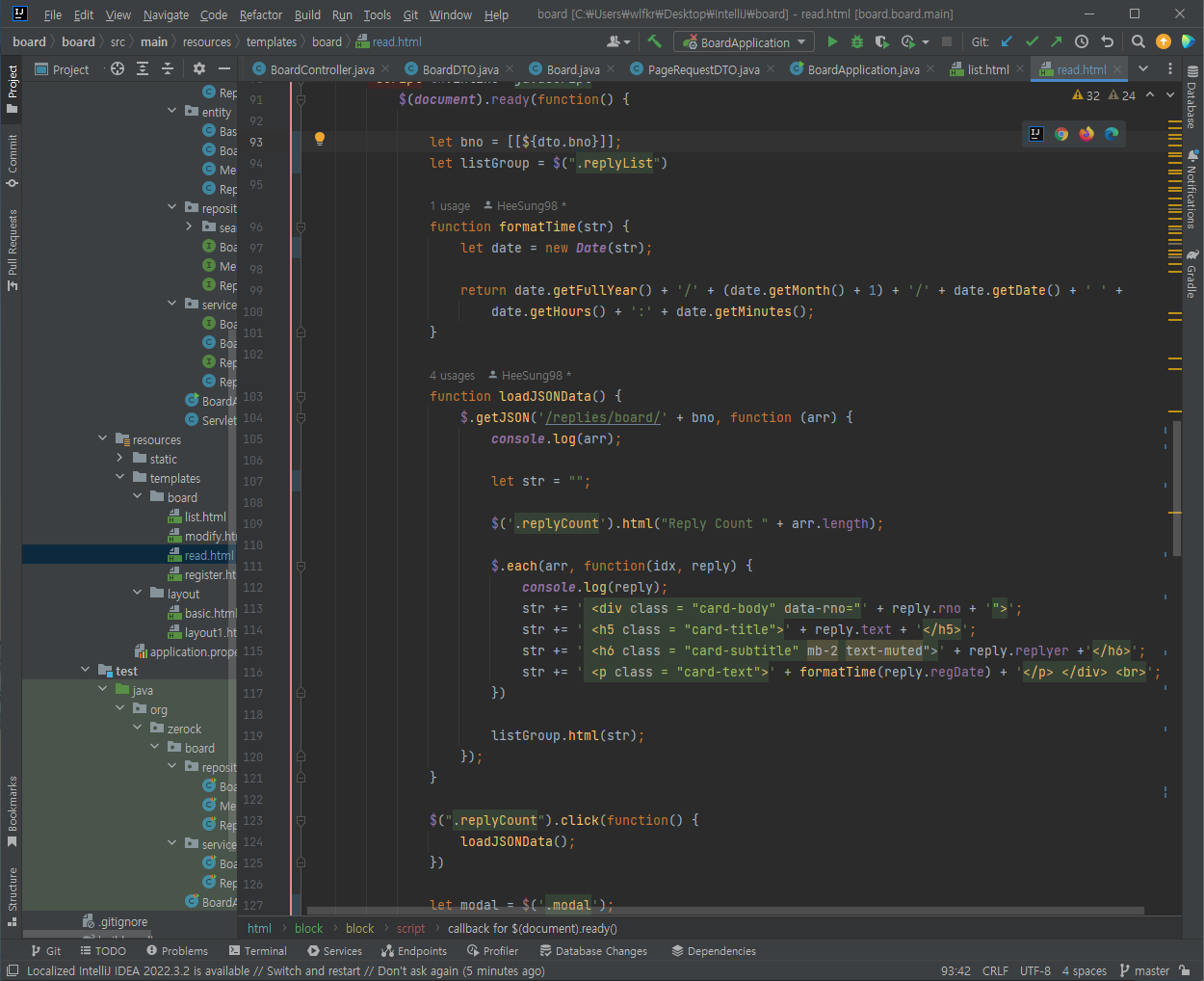Collapse the templates folder
The height and width of the screenshot is (981, 1204).
(120, 478)
